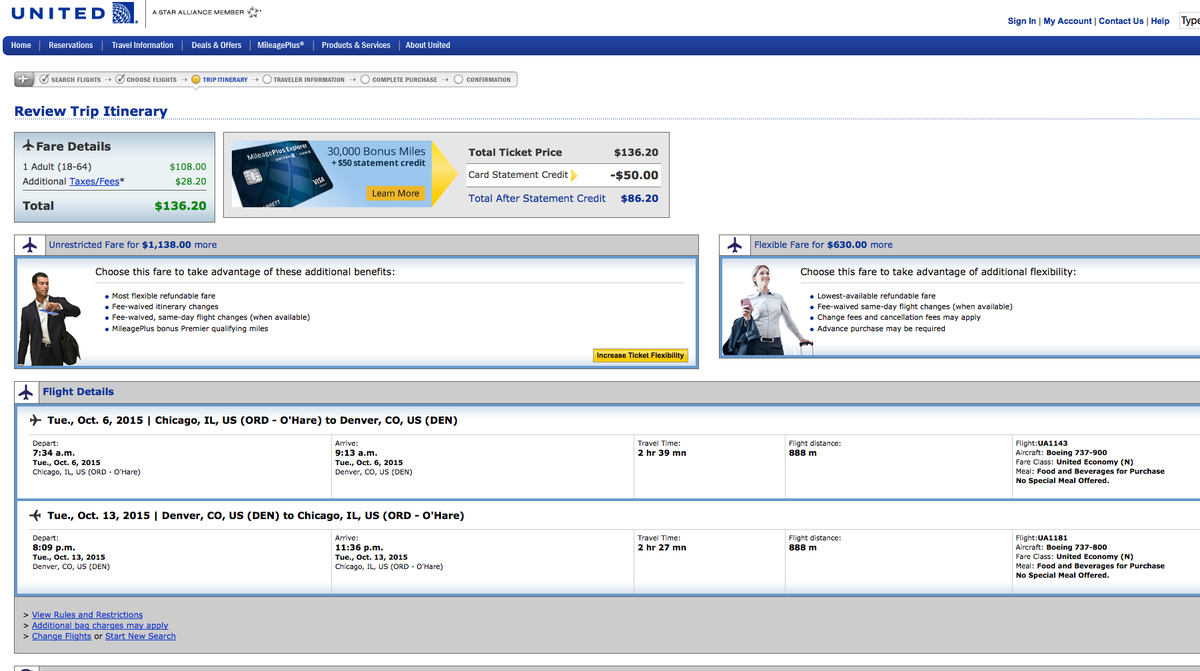Open the Reservations menu

pos(71,45)
